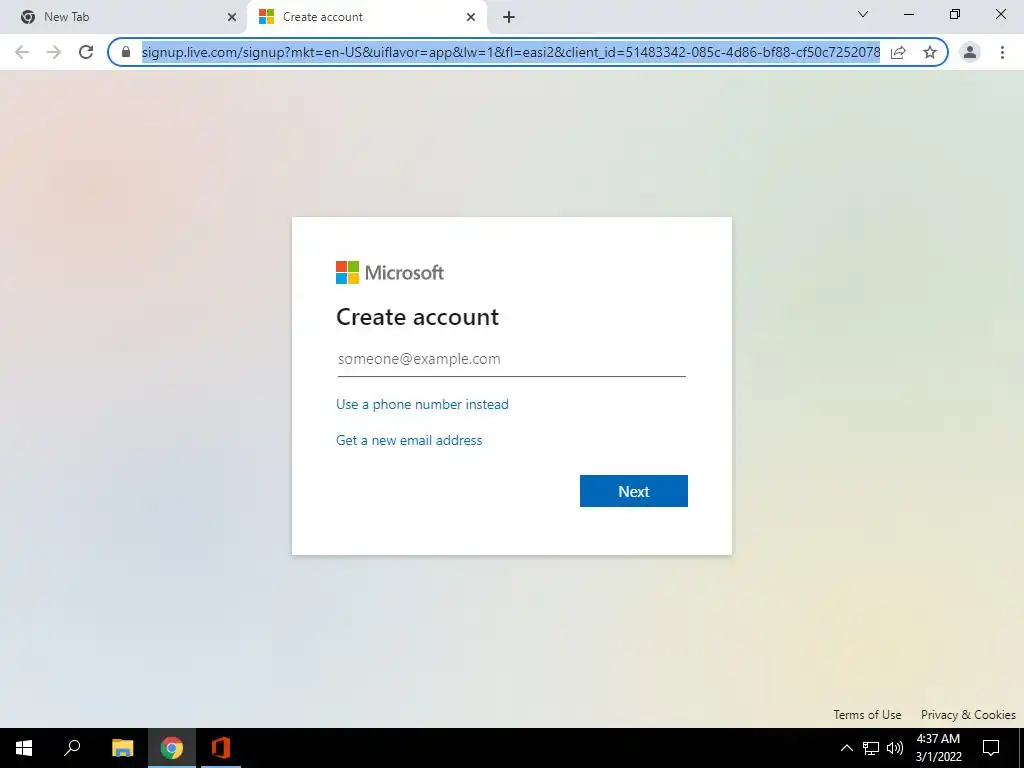
Task: Open the Privacy & Cookies link
Action: click(x=968, y=714)
